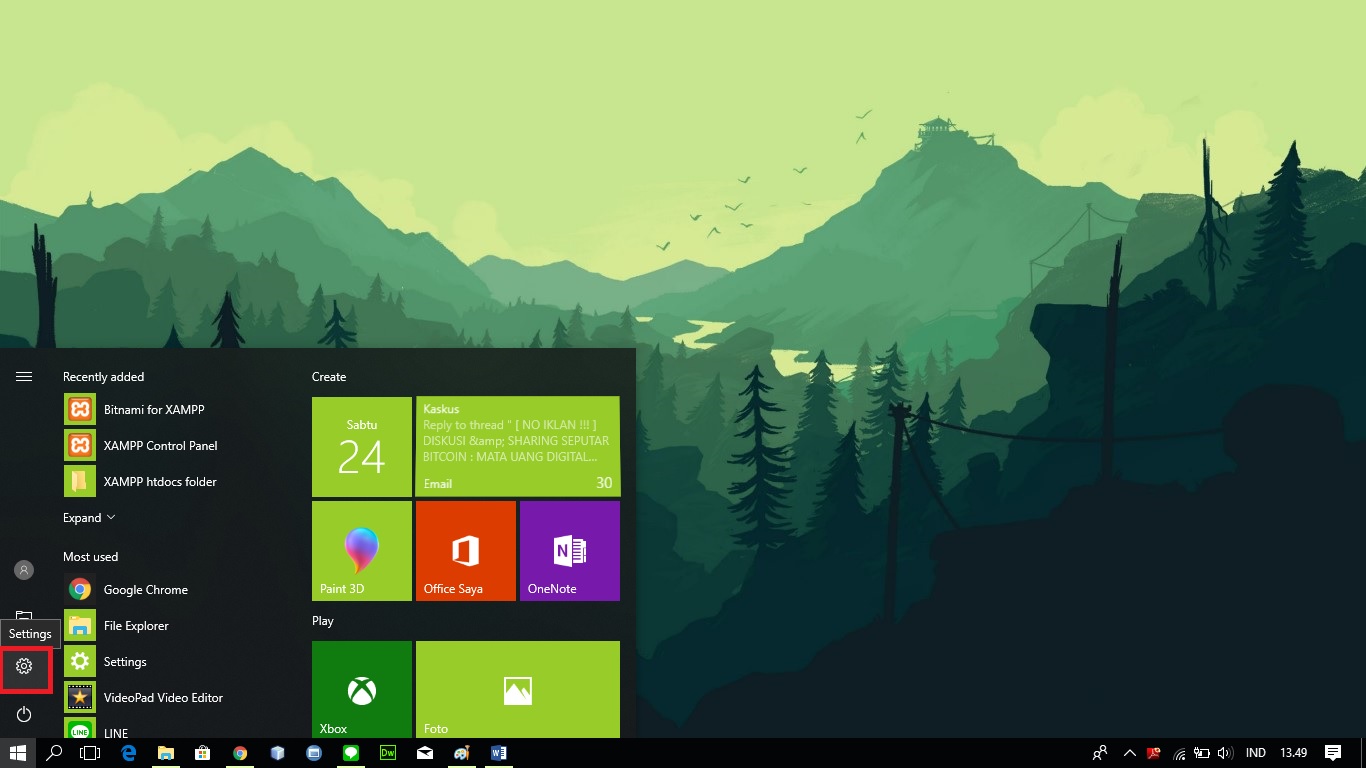Show hidden system tray icons

click(x=1130, y=753)
